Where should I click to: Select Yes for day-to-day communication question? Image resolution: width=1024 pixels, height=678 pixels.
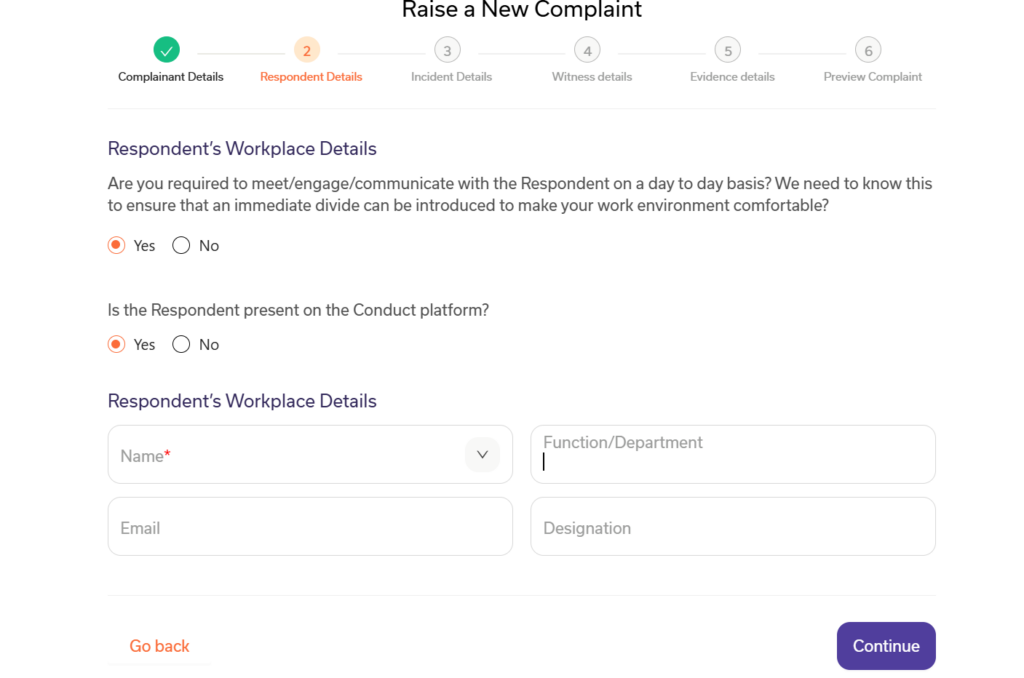pos(117,246)
